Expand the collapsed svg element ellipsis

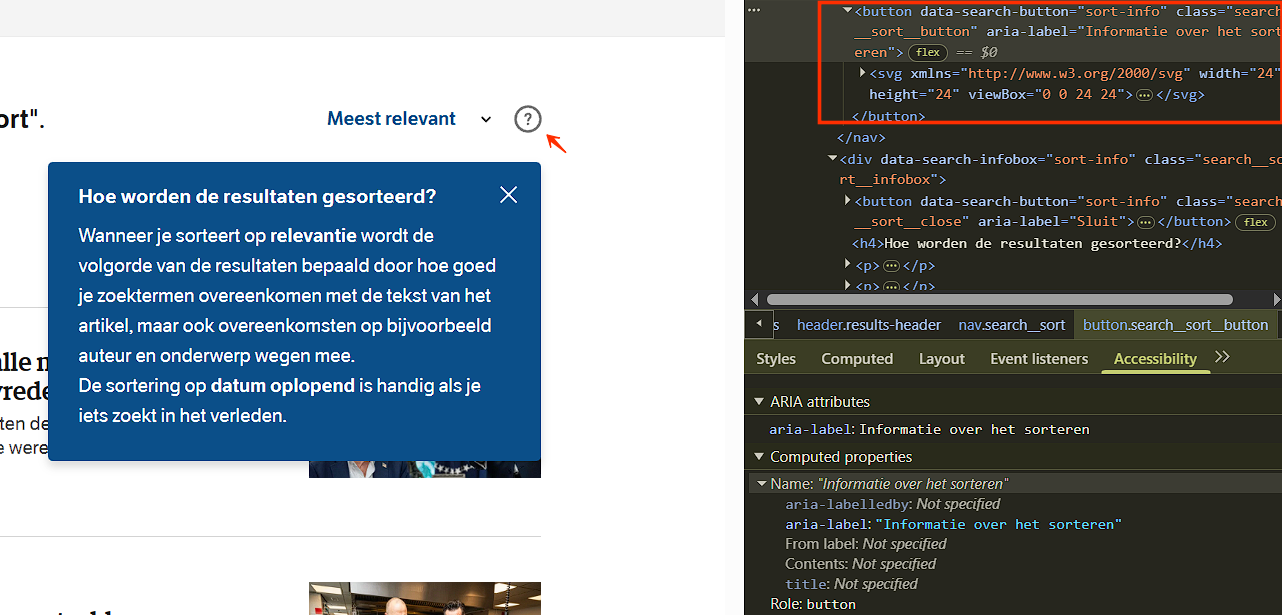1144,95
